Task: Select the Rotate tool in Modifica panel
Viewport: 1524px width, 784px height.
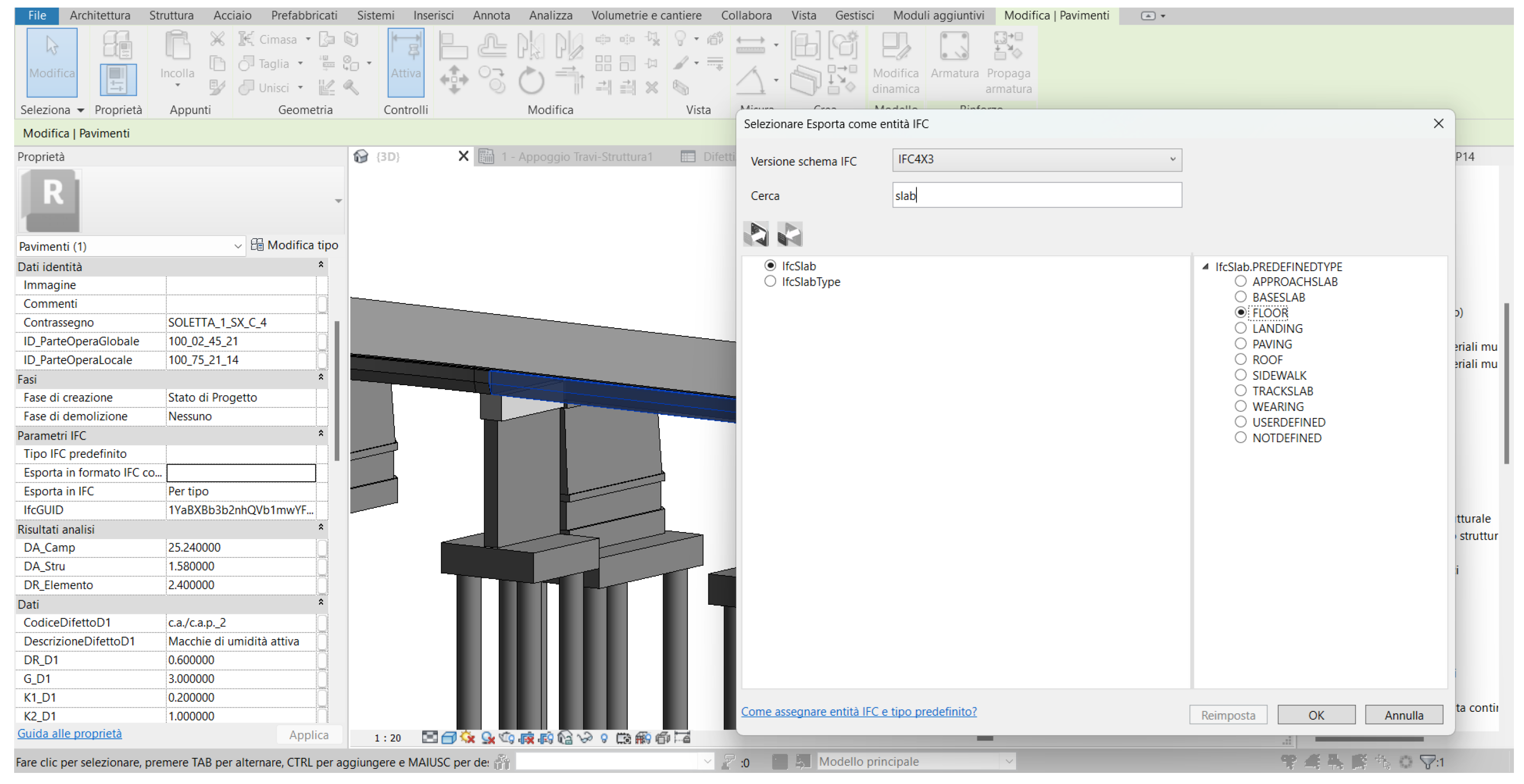Action: pos(531,80)
